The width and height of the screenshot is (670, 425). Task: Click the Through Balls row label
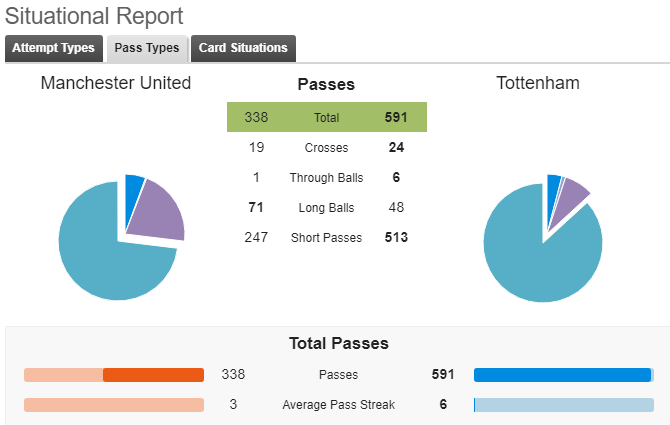click(326, 178)
